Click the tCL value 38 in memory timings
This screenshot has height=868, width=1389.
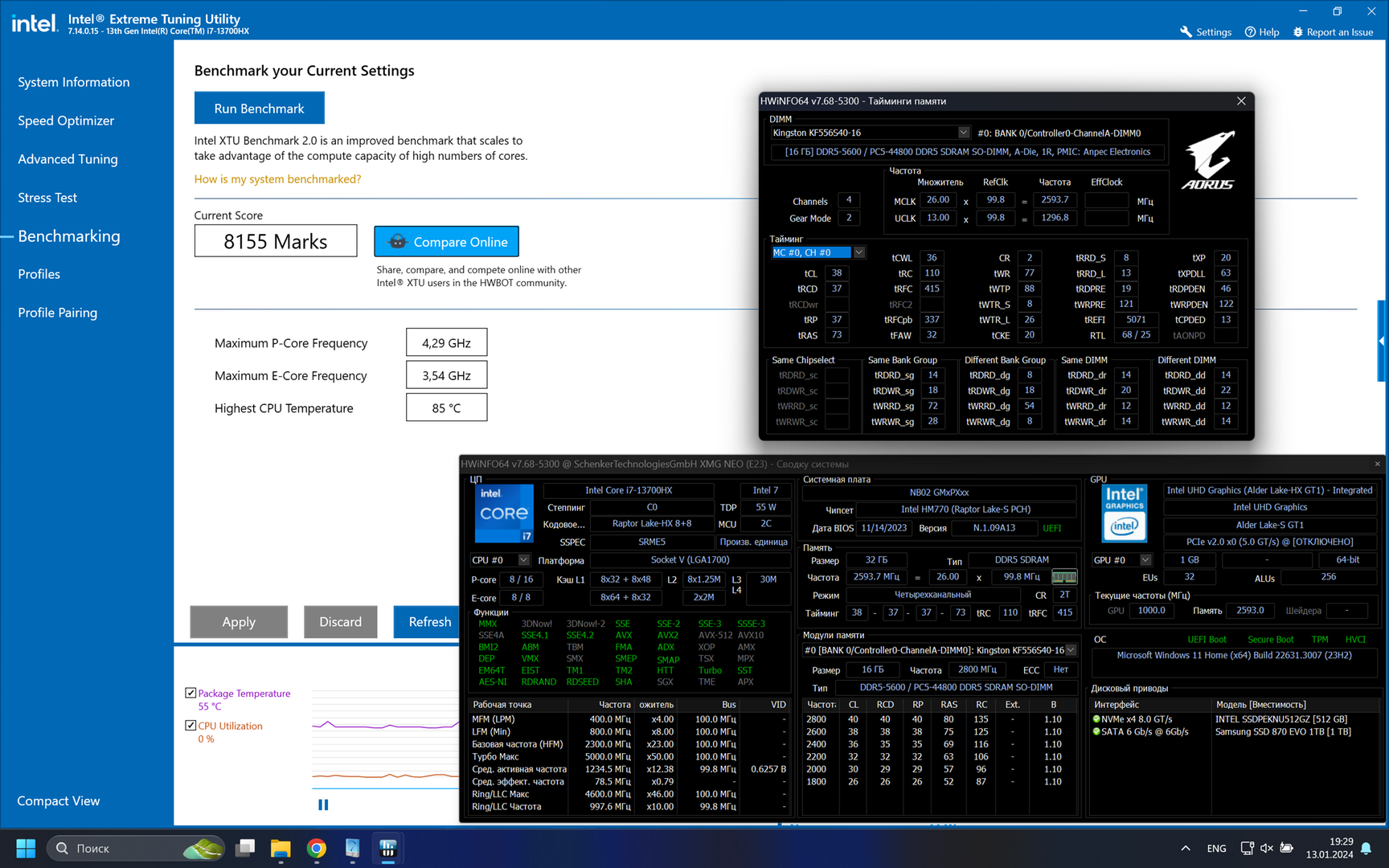point(837,273)
